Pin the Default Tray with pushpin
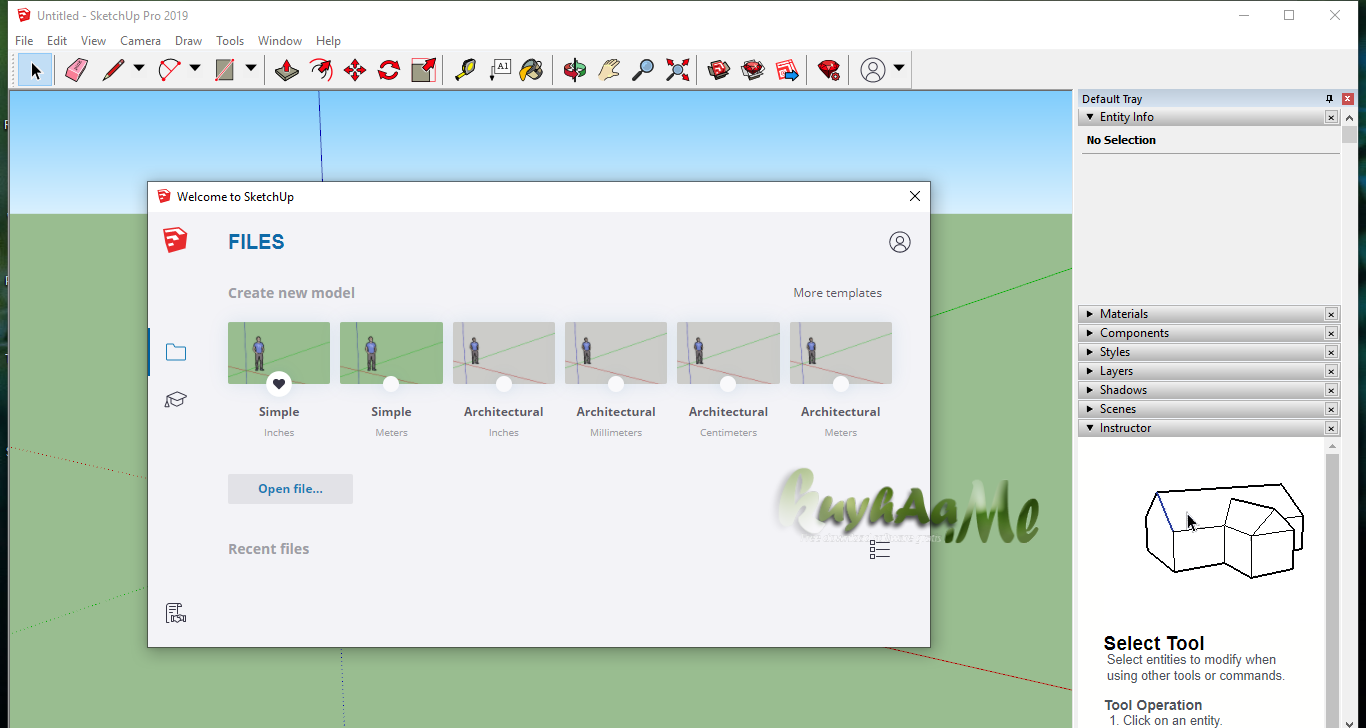 coord(1329,99)
